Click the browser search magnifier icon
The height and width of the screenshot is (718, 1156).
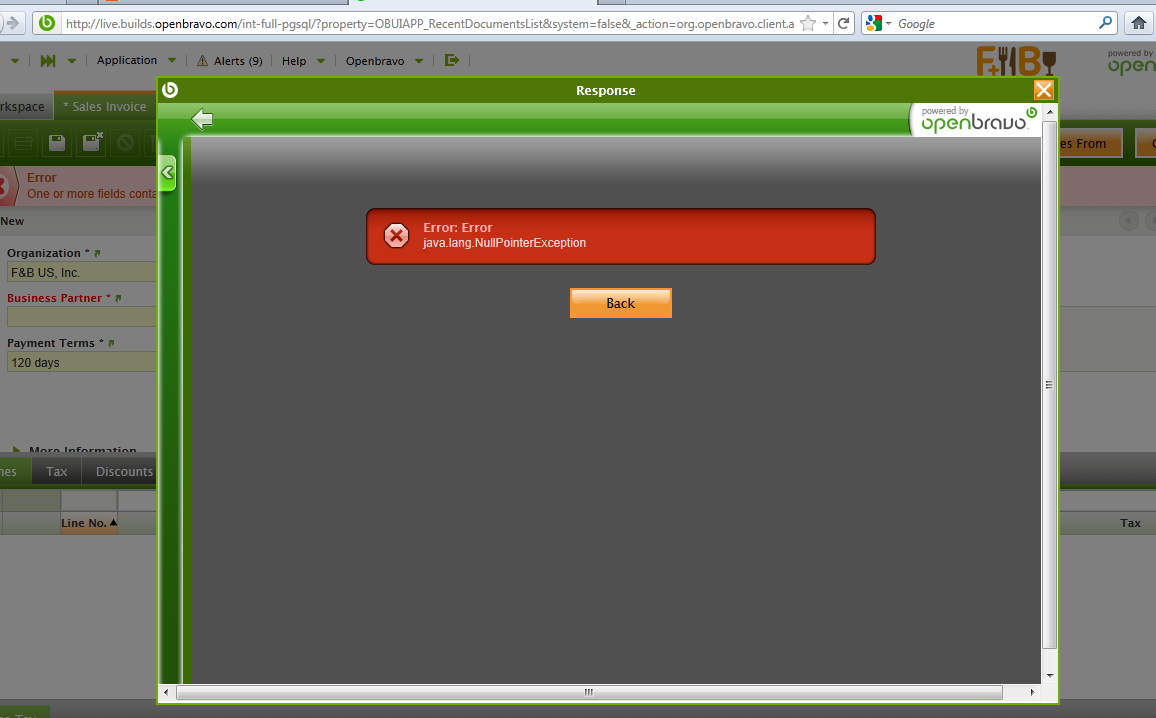click(1105, 23)
